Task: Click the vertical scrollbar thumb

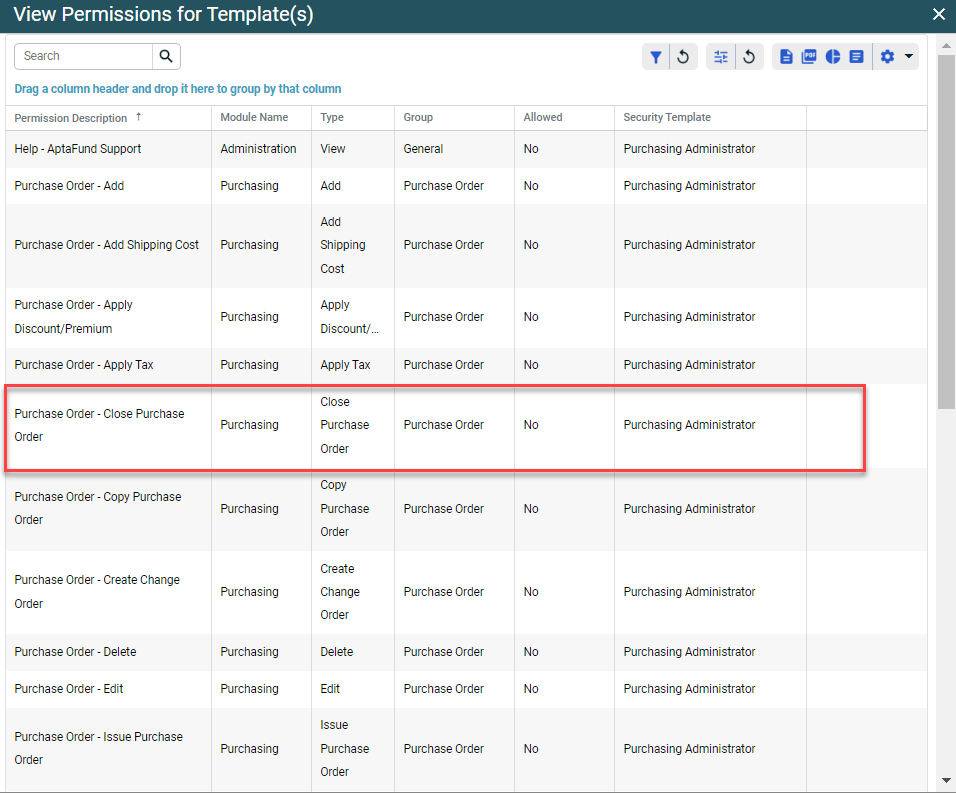Action: coord(946,230)
